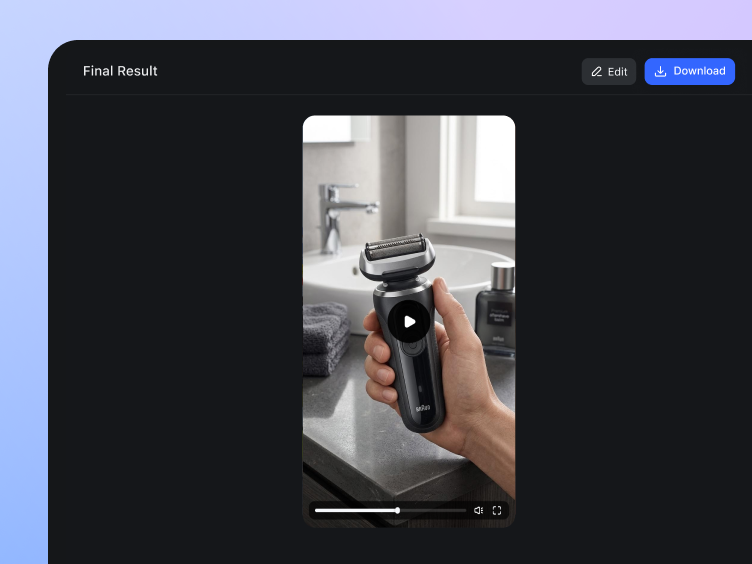
Task: Play the shaver video preview
Action: click(x=409, y=321)
